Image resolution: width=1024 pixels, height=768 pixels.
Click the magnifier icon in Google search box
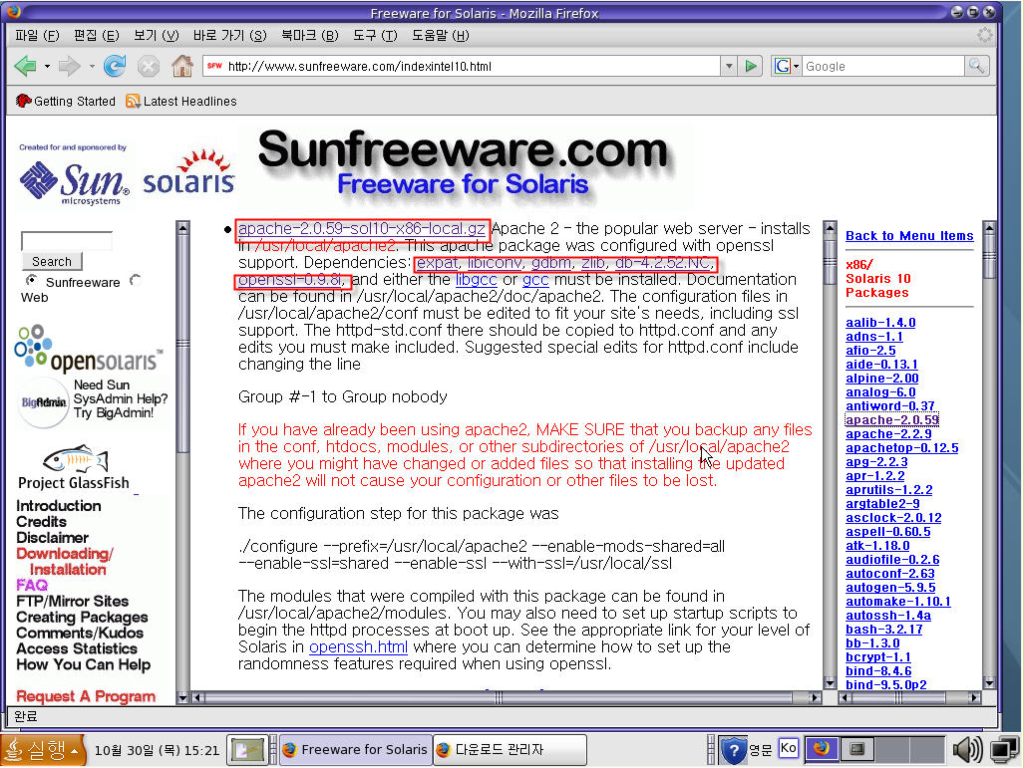coord(976,66)
